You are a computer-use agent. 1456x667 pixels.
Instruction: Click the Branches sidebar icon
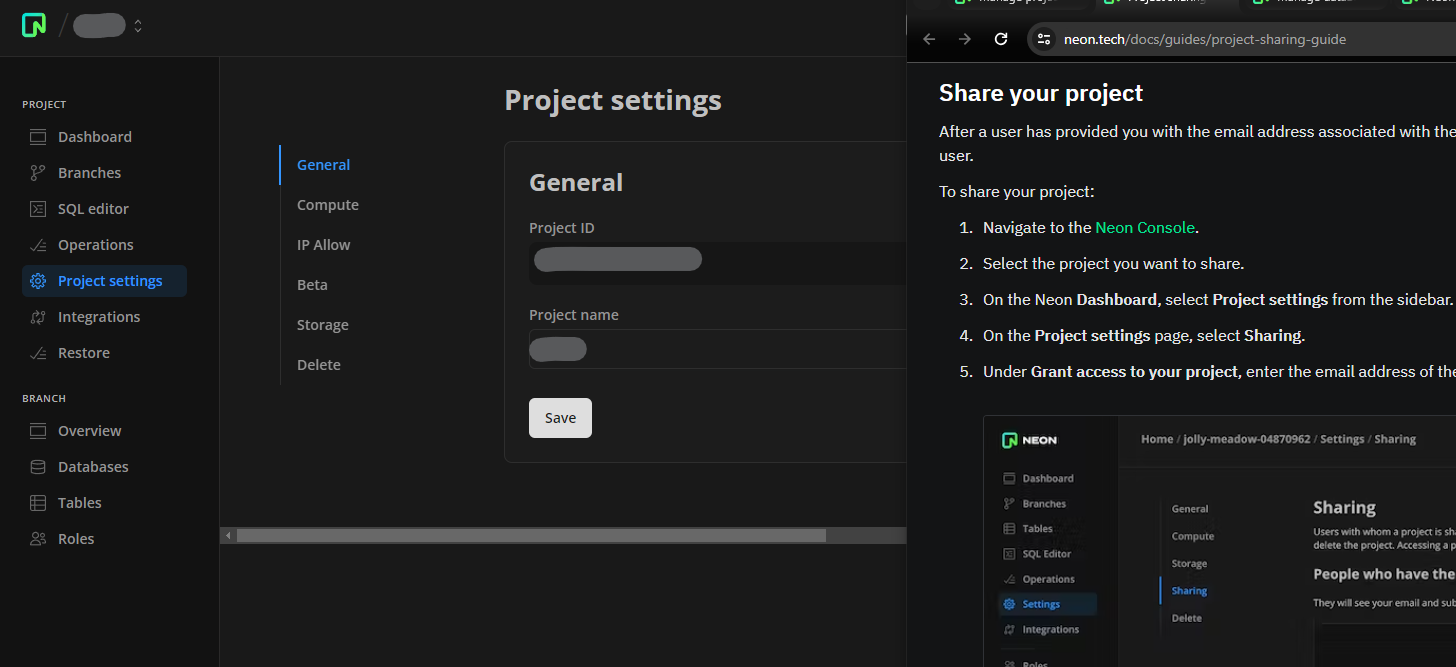point(38,173)
